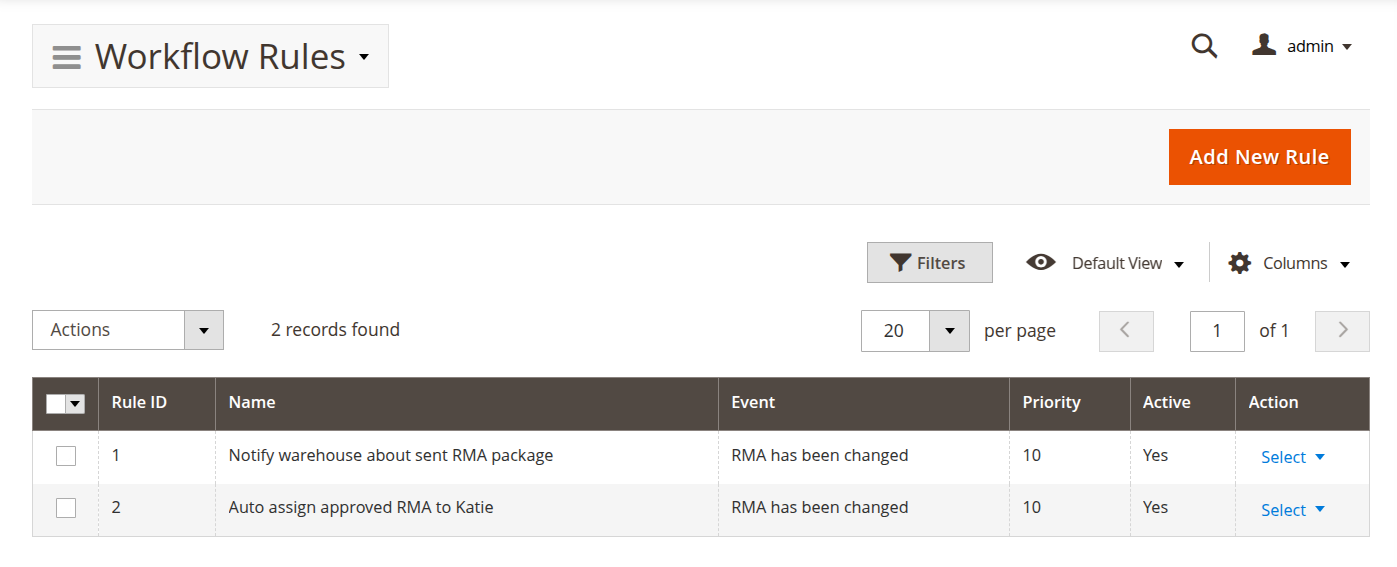Click the eye icon for Default View

click(x=1041, y=263)
